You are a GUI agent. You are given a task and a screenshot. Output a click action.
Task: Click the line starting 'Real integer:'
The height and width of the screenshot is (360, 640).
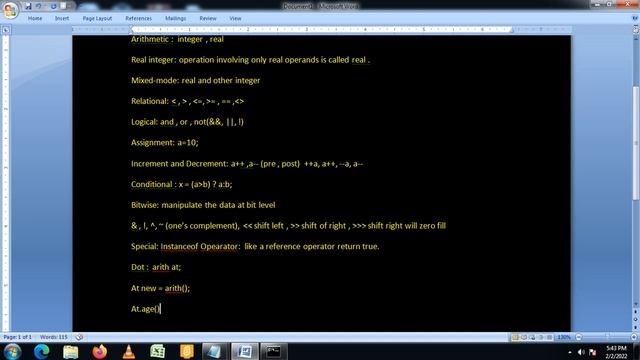click(251, 60)
